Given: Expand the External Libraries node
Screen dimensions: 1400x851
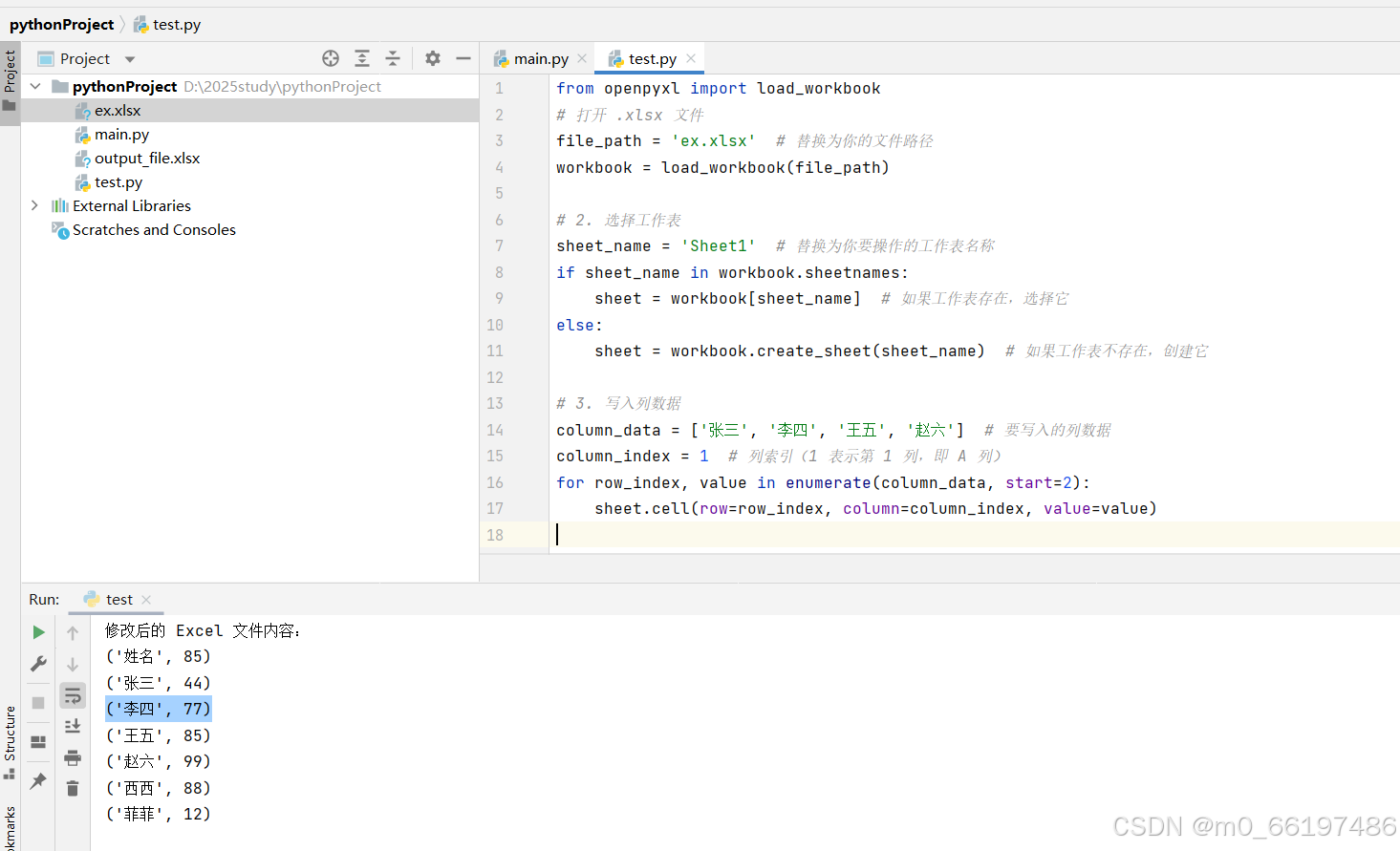Looking at the screenshot, I should [x=35, y=204].
